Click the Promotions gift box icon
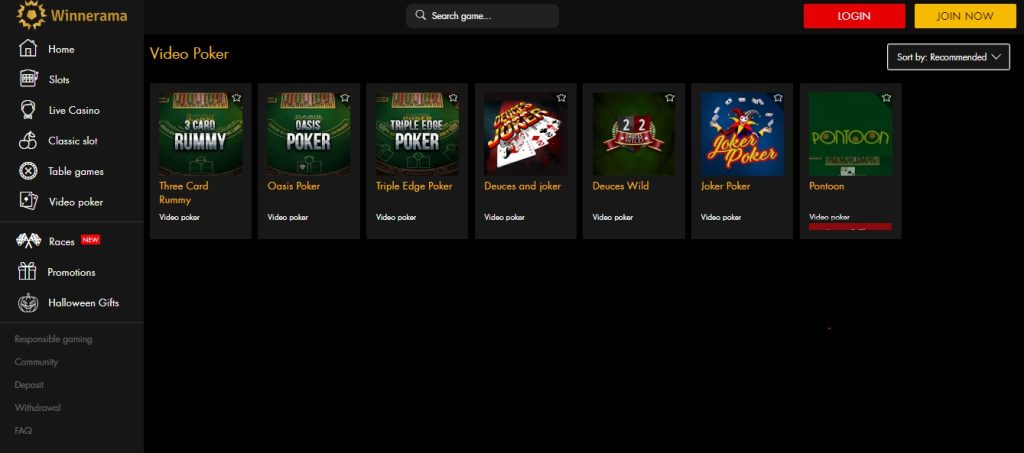 (x=27, y=271)
